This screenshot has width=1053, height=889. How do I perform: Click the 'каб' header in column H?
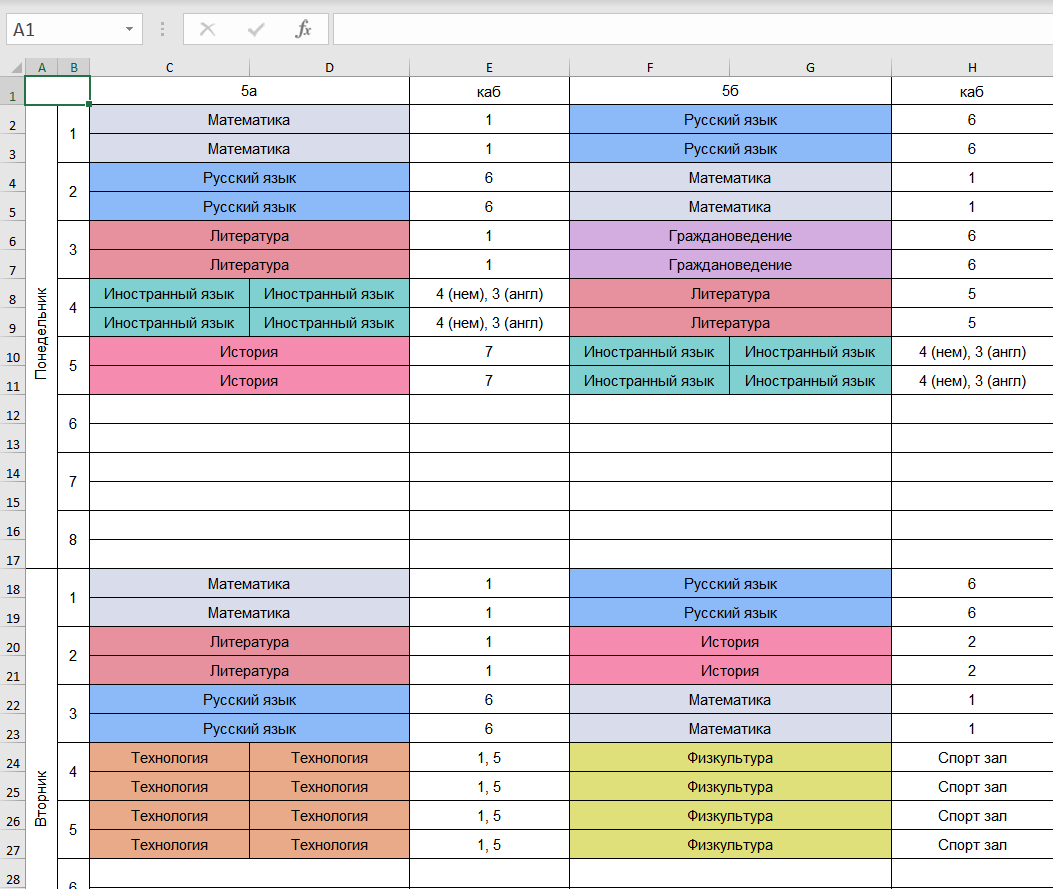pos(972,91)
